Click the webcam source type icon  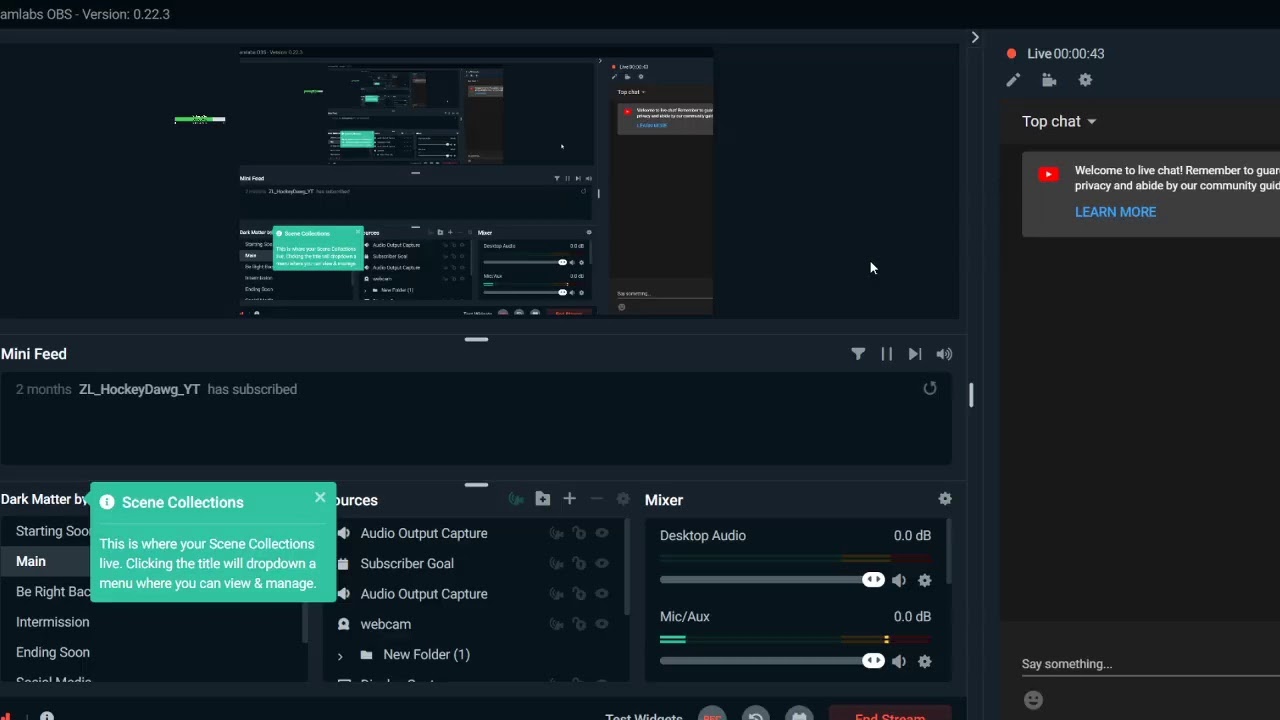(x=343, y=624)
